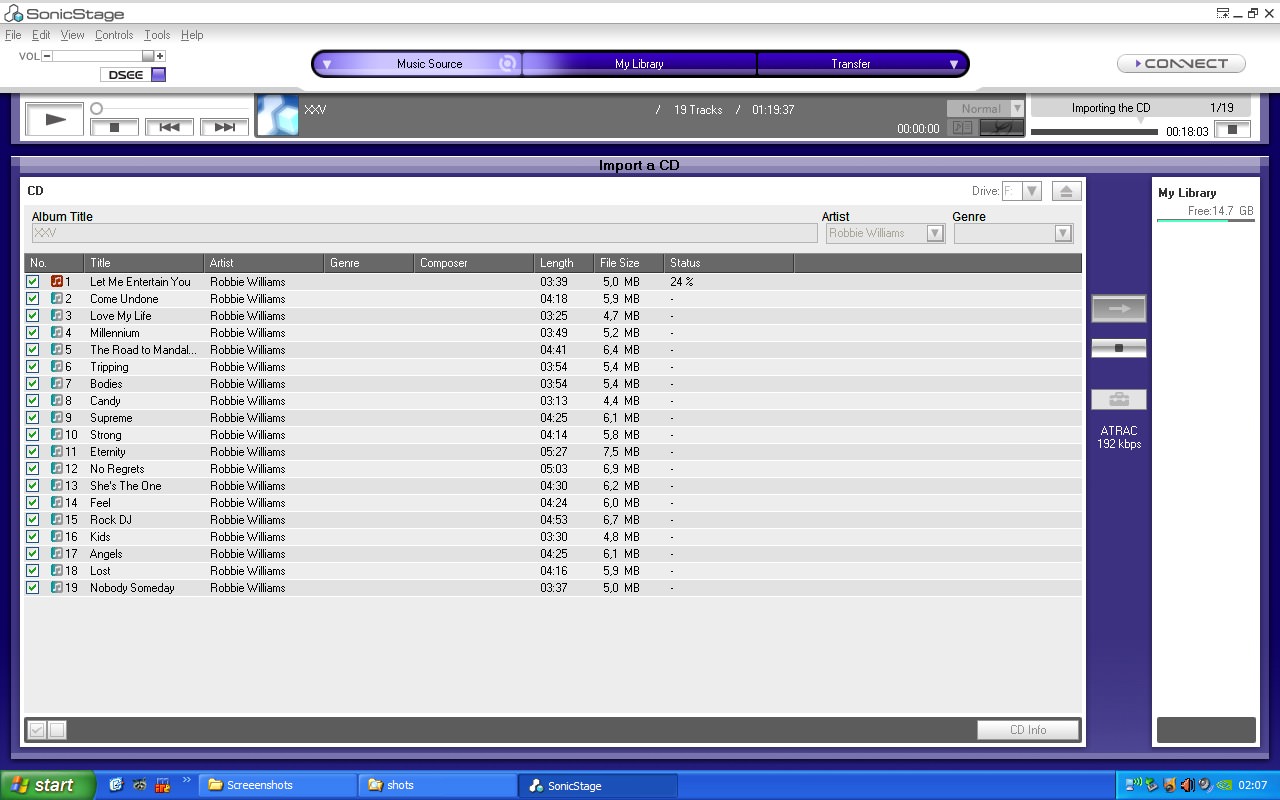Screen dimensions: 1280x800
Task: Click the album art cube icon
Action: click(x=278, y=115)
